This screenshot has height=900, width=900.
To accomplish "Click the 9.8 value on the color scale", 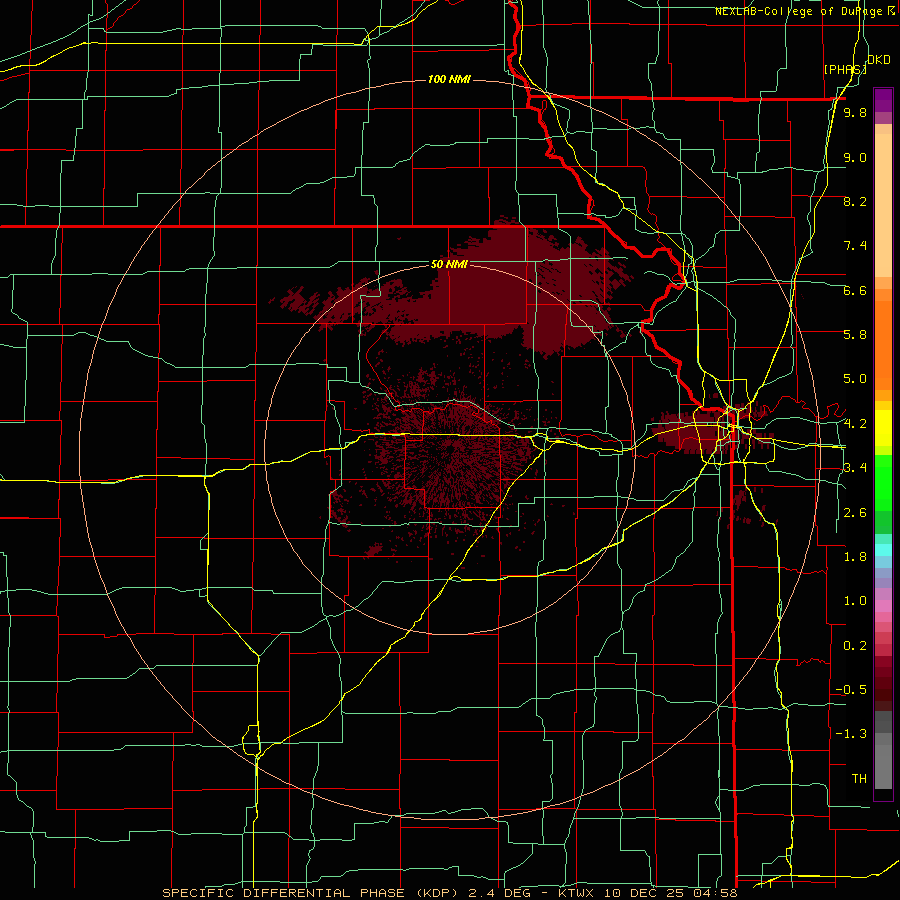I will [855, 113].
